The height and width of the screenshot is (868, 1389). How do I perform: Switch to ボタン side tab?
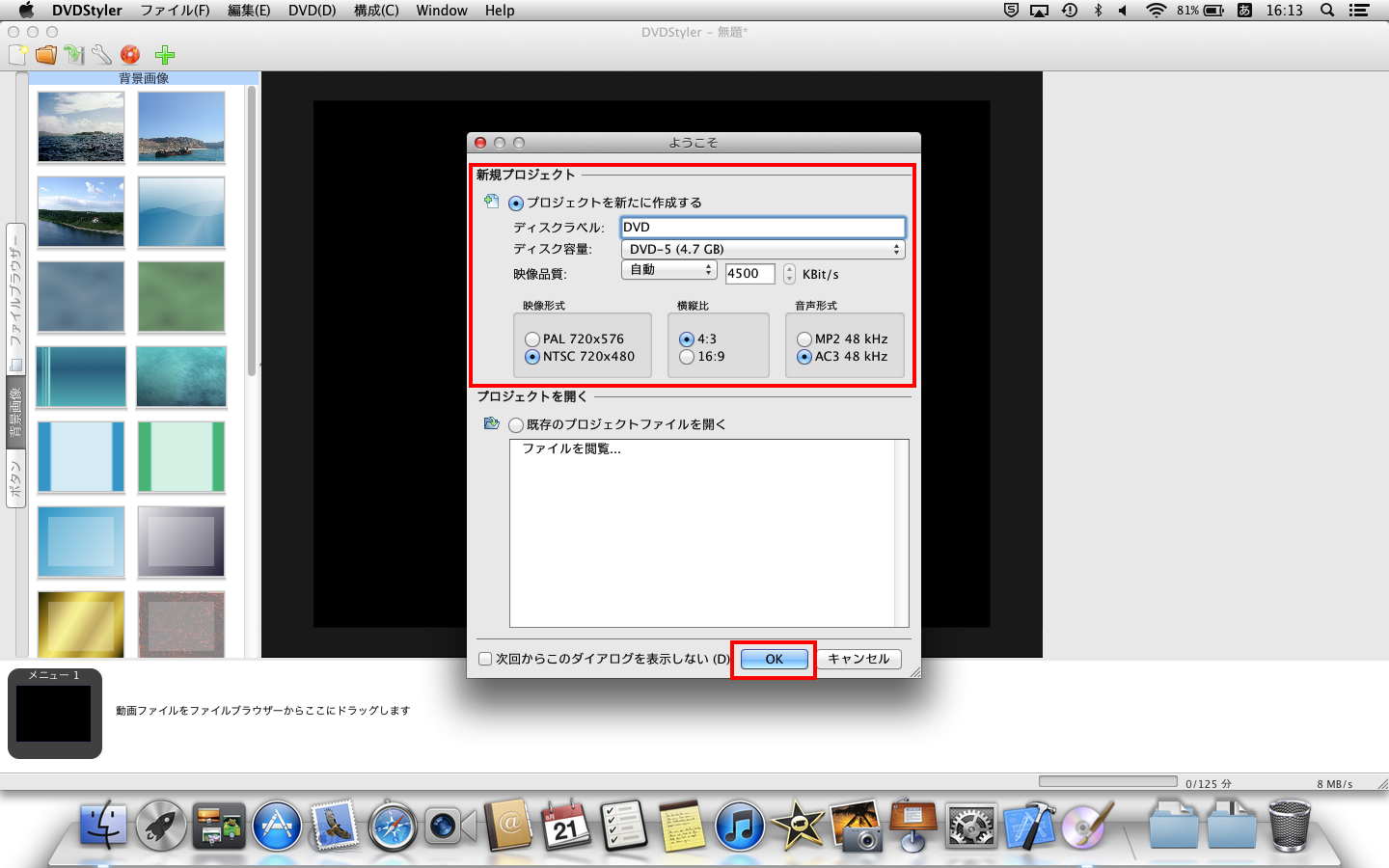coord(15,479)
